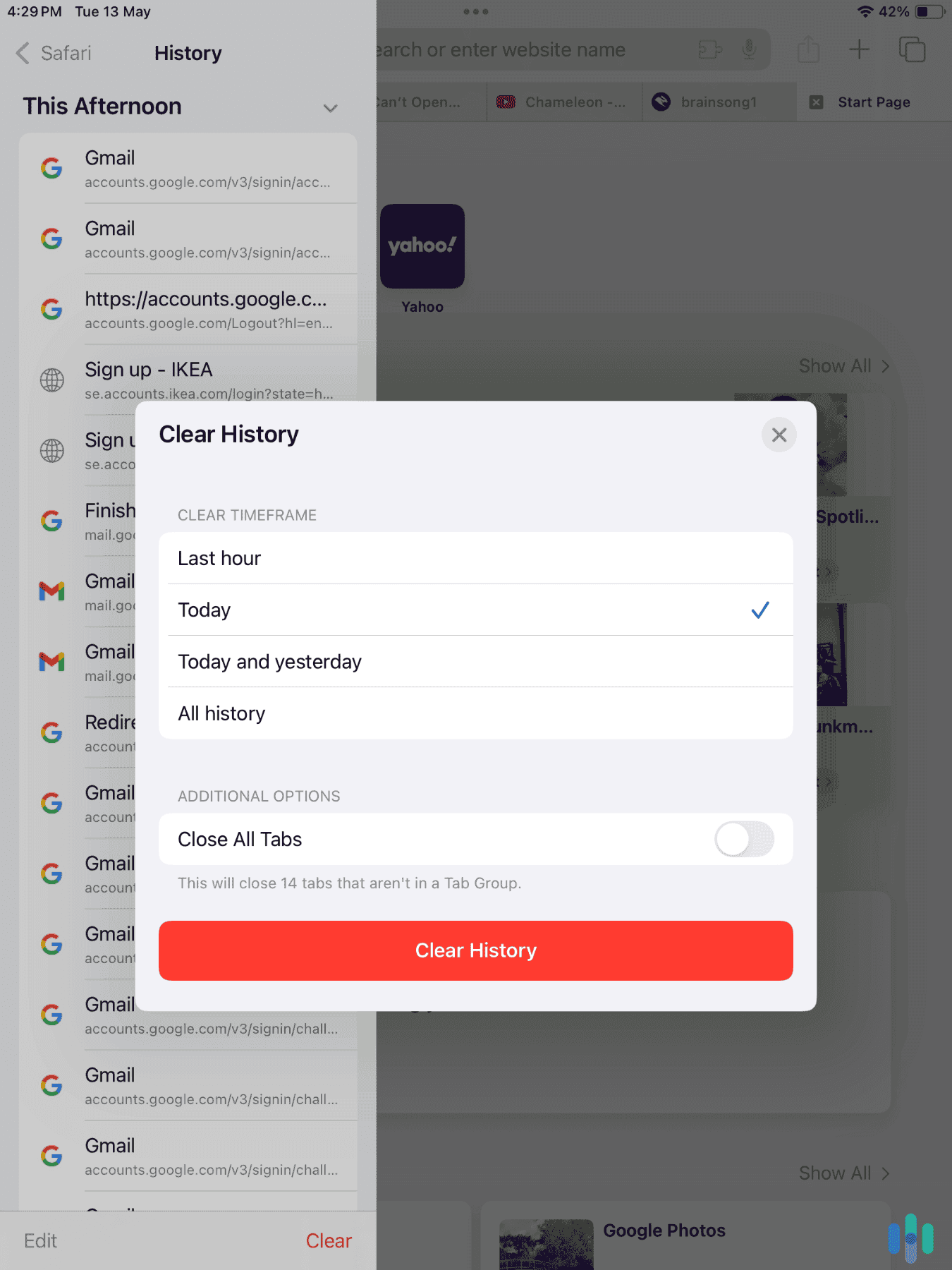Image resolution: width=952 pixels, height=1270 pixels.
Task: Collapse the This Afternoon section
Action: point(329,108)
